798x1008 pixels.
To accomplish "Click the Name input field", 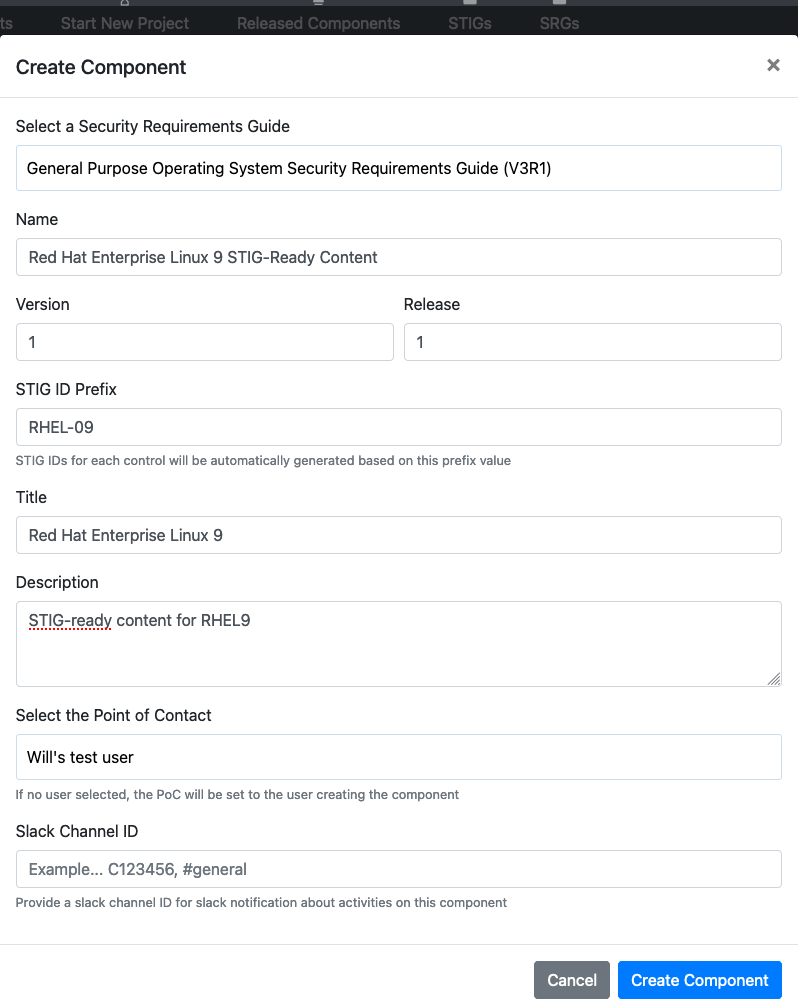I will click(398, 257).
